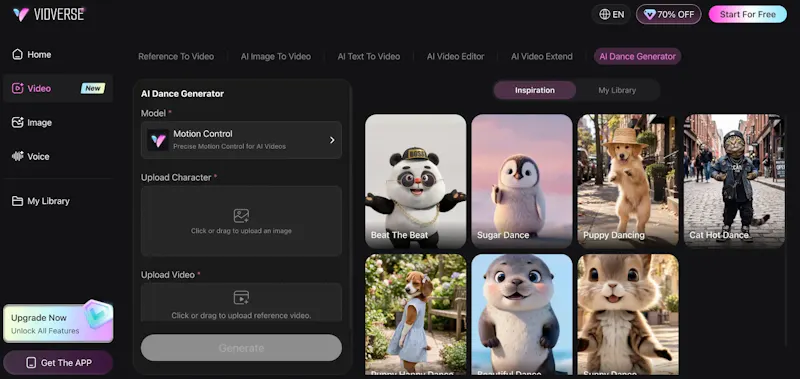This screenshot has width=800, height=379.
Task: Click the upload video play icon
Action: pos(241,297)
